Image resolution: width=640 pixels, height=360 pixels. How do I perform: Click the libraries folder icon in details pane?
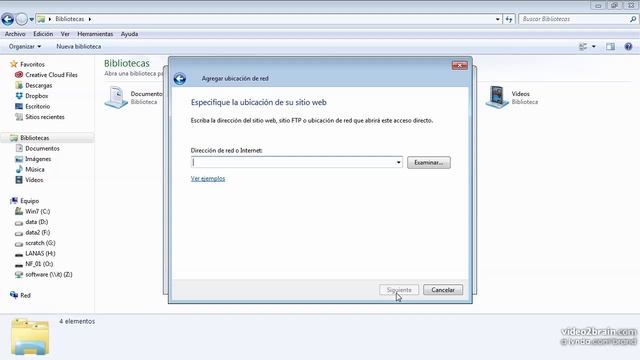click(30, 337)
